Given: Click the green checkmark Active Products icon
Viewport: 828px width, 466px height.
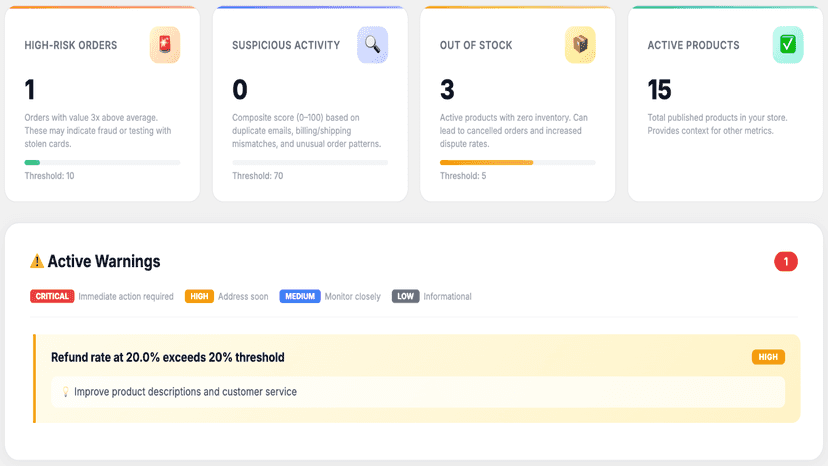Looking at the screenshot, I should 788,45.
